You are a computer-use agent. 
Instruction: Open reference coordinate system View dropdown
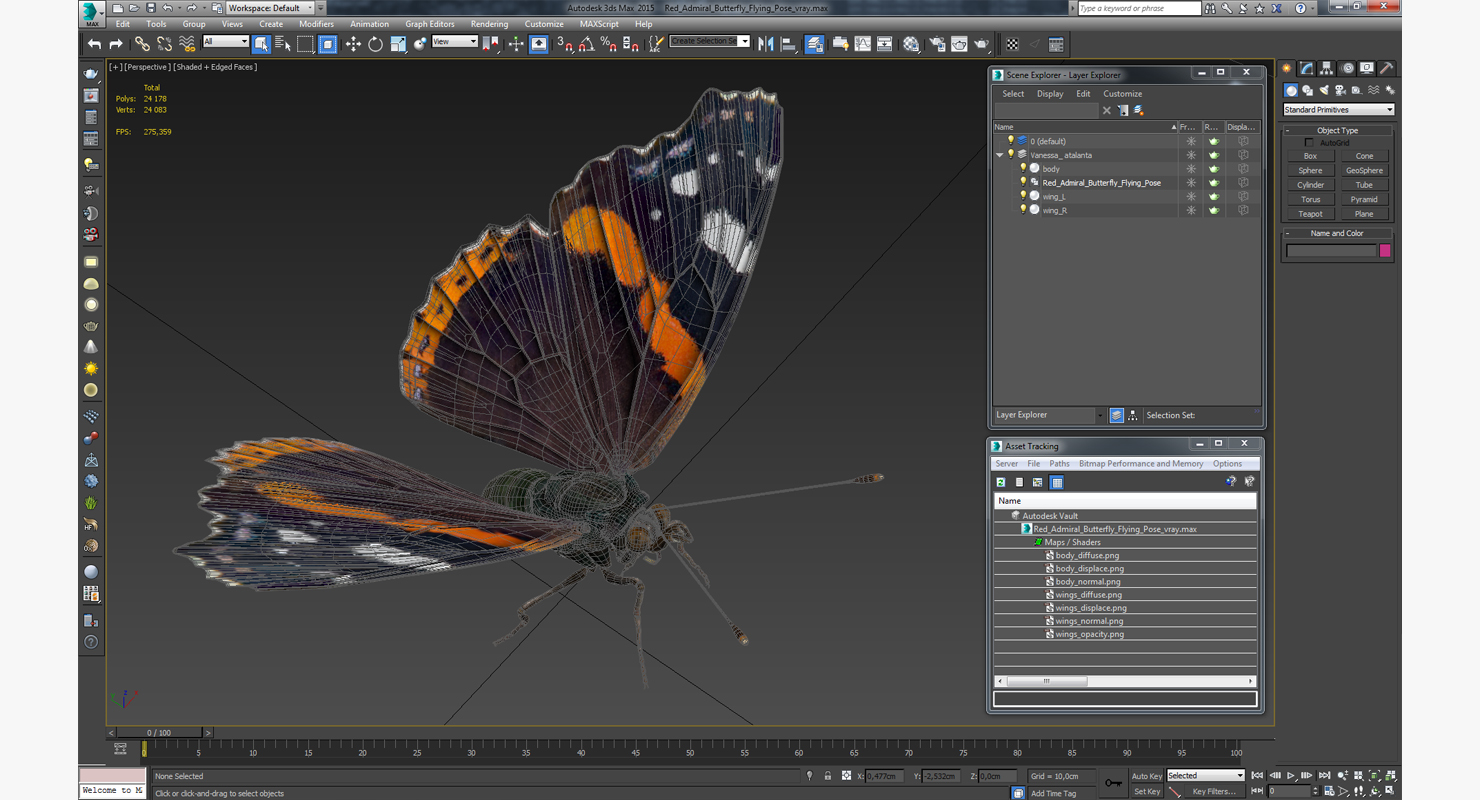[x=454, y=42]
